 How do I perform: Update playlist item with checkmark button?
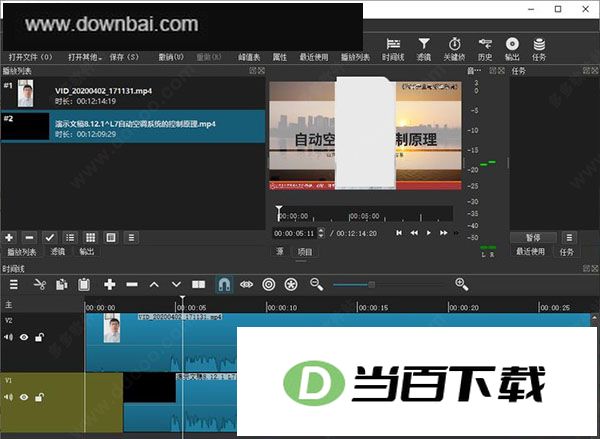49,238
